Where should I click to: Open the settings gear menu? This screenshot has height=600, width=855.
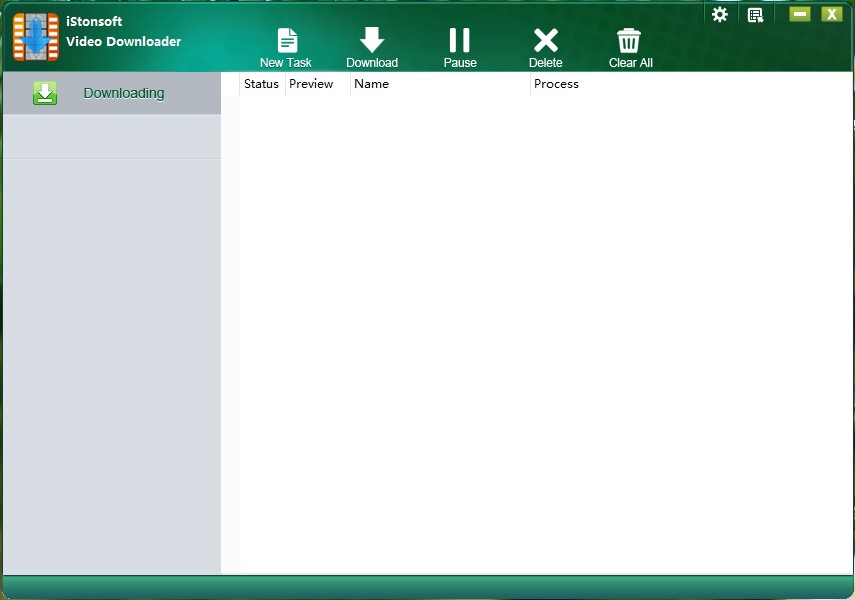720,14
